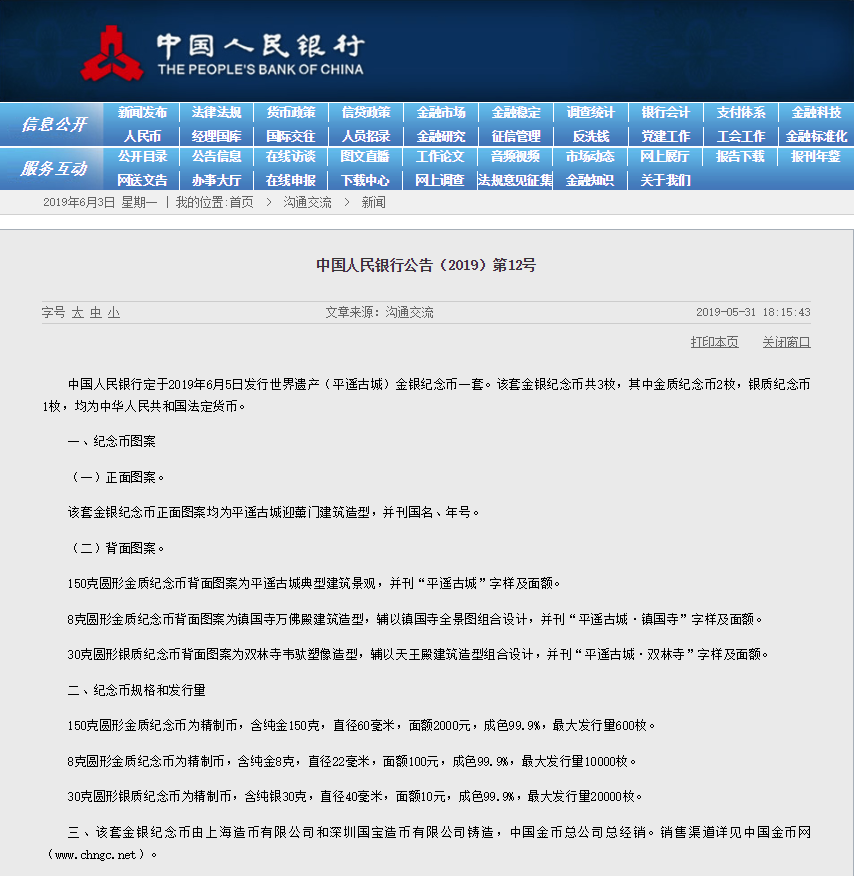Click the People's Bank of China red logo

point(111,53)
